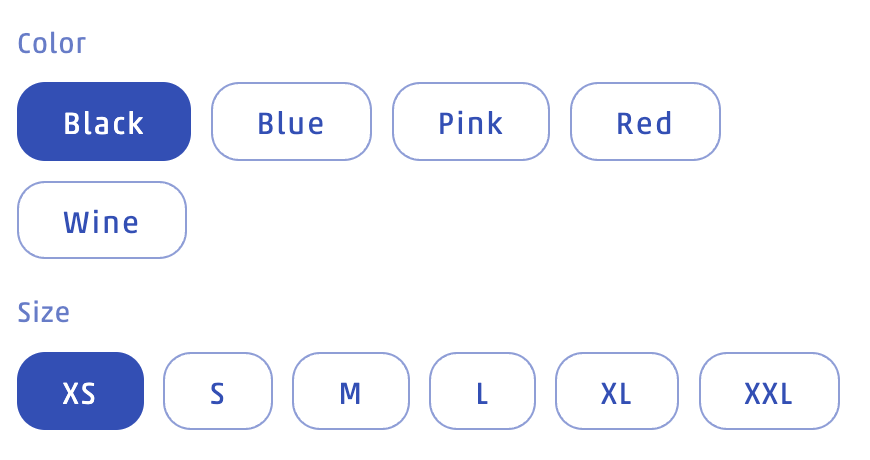Switch to the double extra large size
The height and width of the screenshot is (460, 870).
(769, 391)
